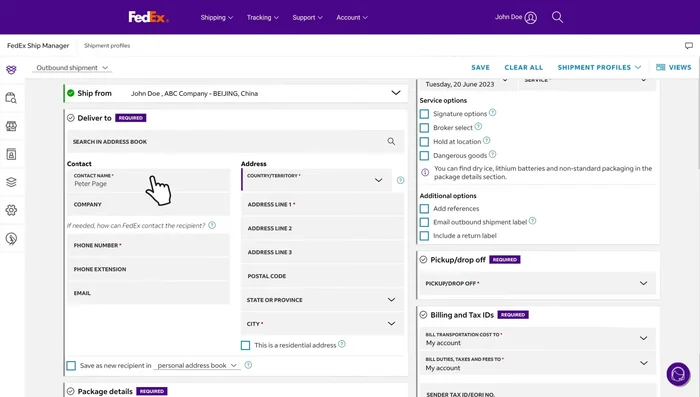Select the shipping boxes sidebar icon

click(12, 70)
